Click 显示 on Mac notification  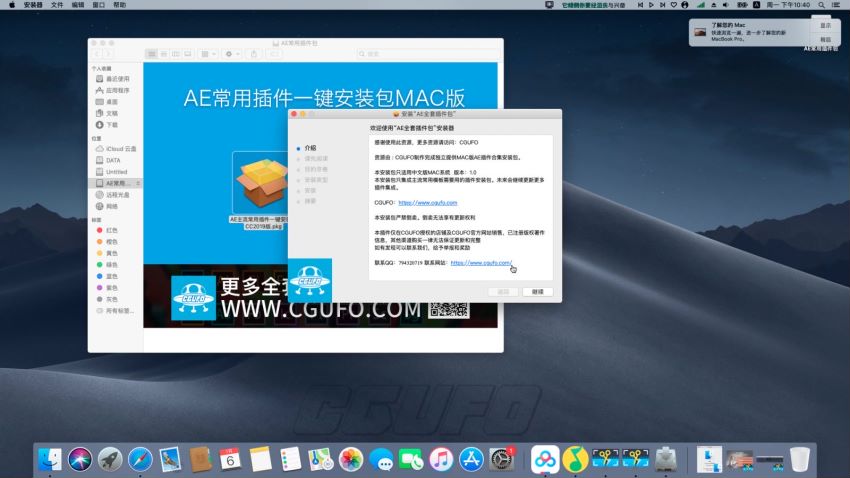pos(826,25)
